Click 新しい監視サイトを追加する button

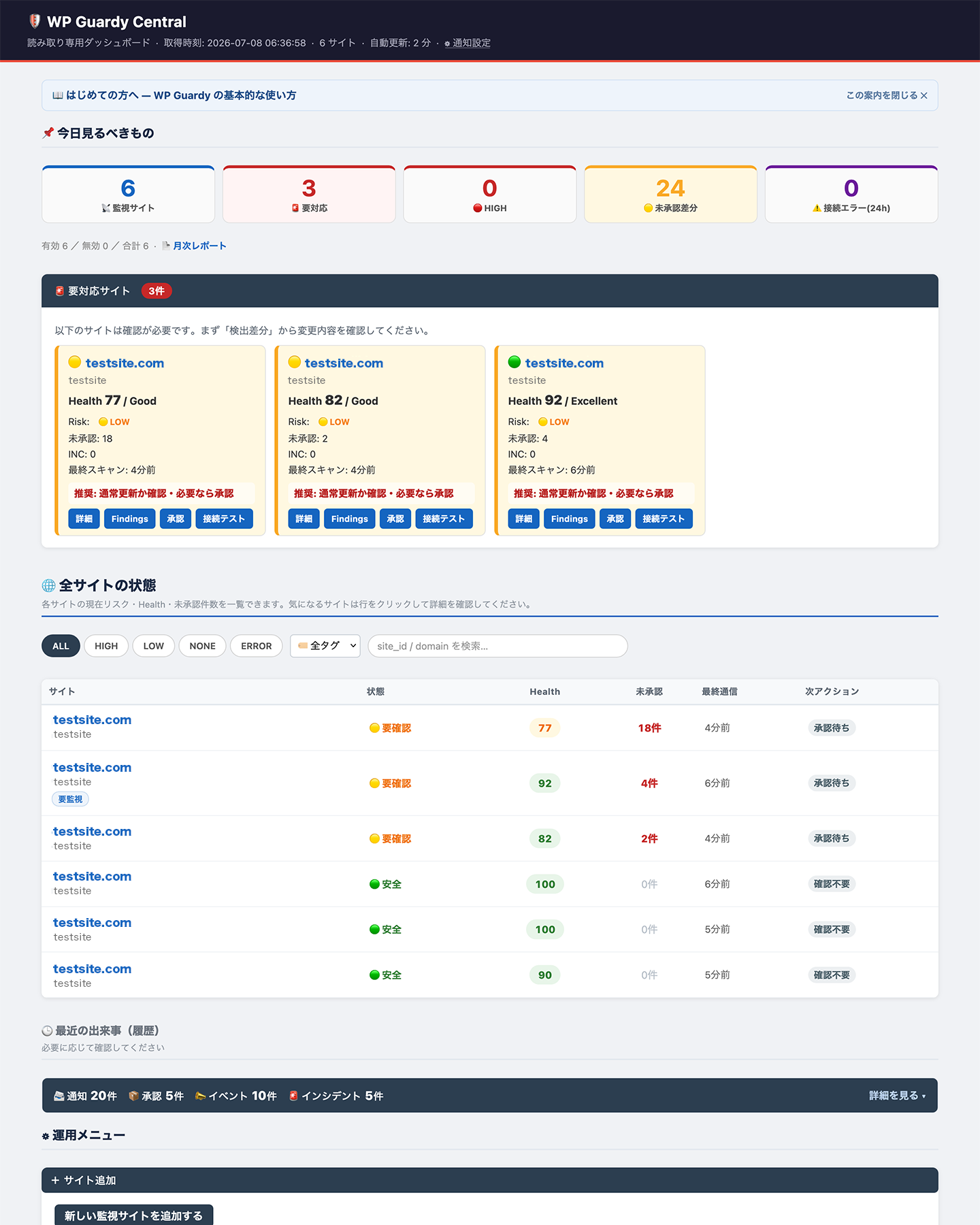(x=134, y=1215)
